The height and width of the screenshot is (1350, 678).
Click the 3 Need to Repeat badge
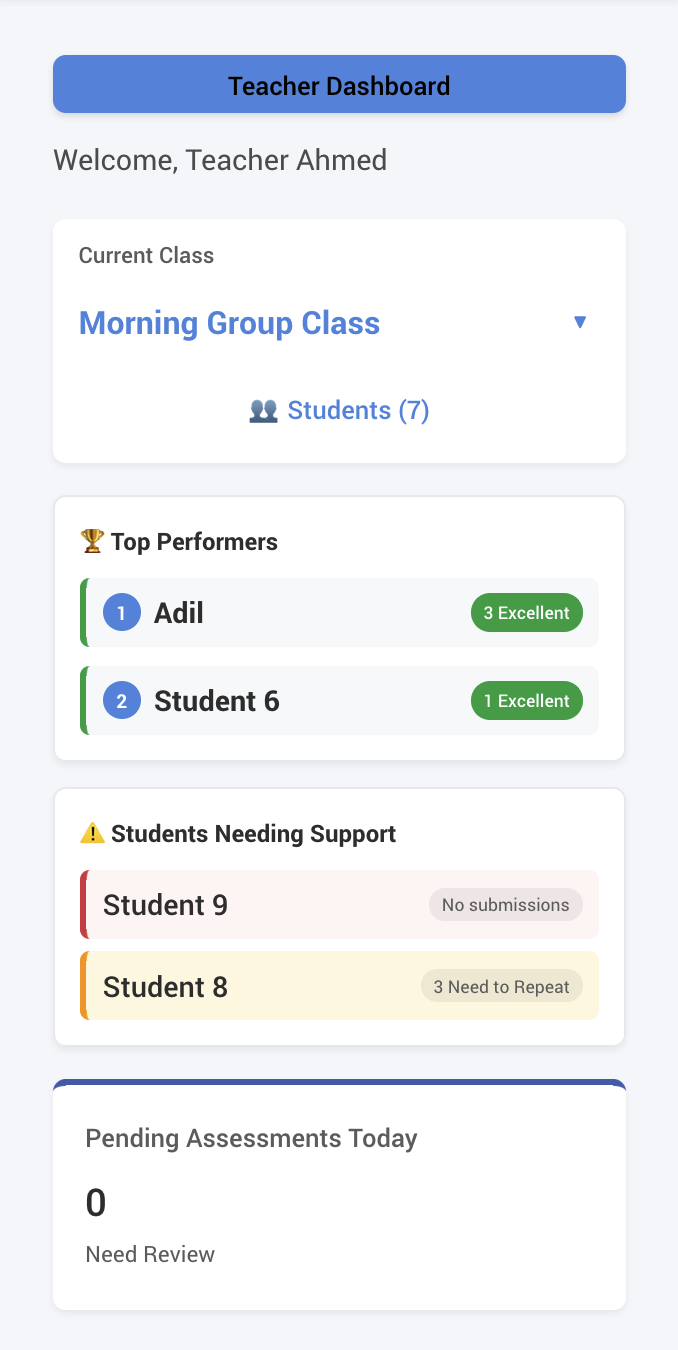pyautogui.click(x=501, y=986)
